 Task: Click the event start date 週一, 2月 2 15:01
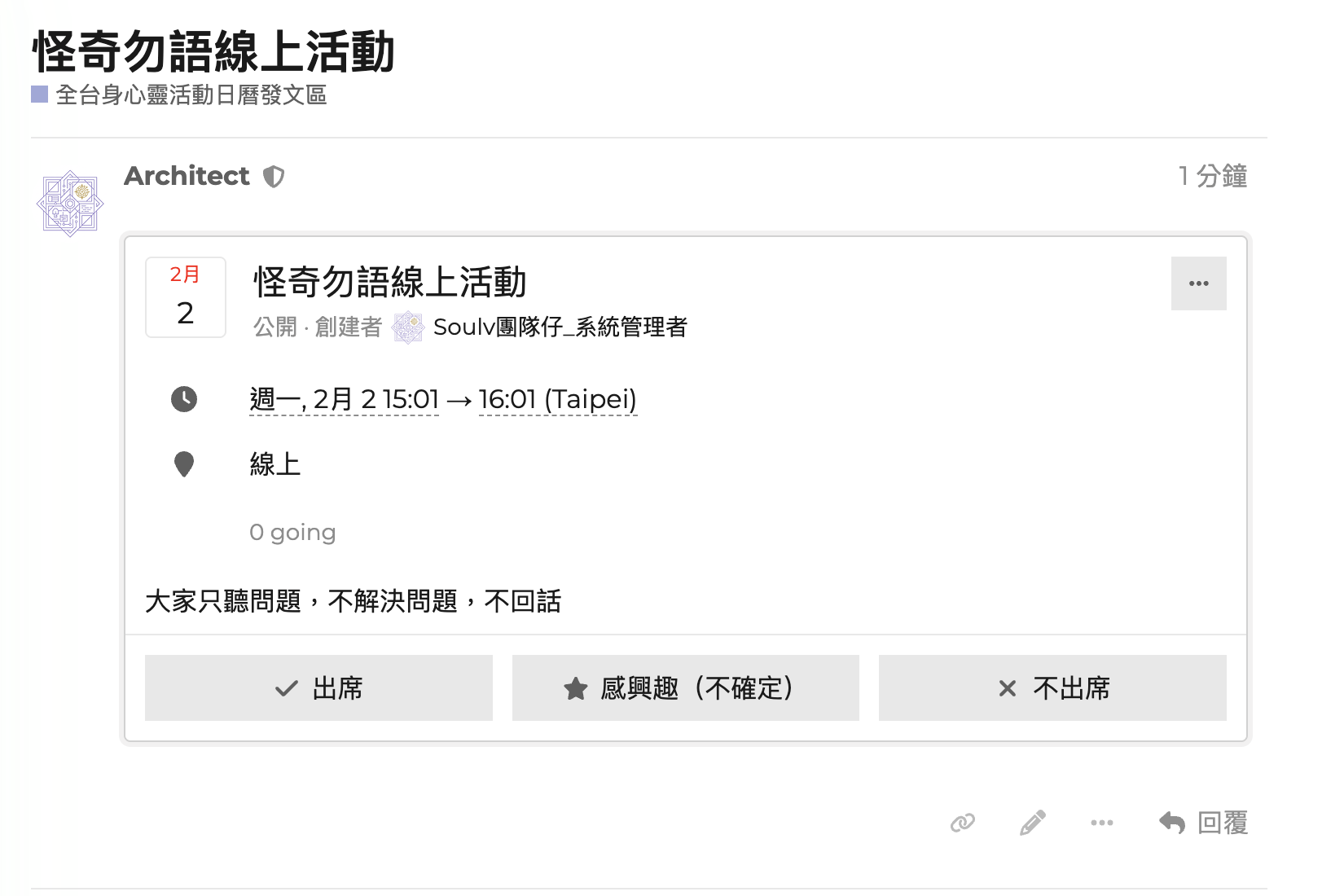(344, 400)
